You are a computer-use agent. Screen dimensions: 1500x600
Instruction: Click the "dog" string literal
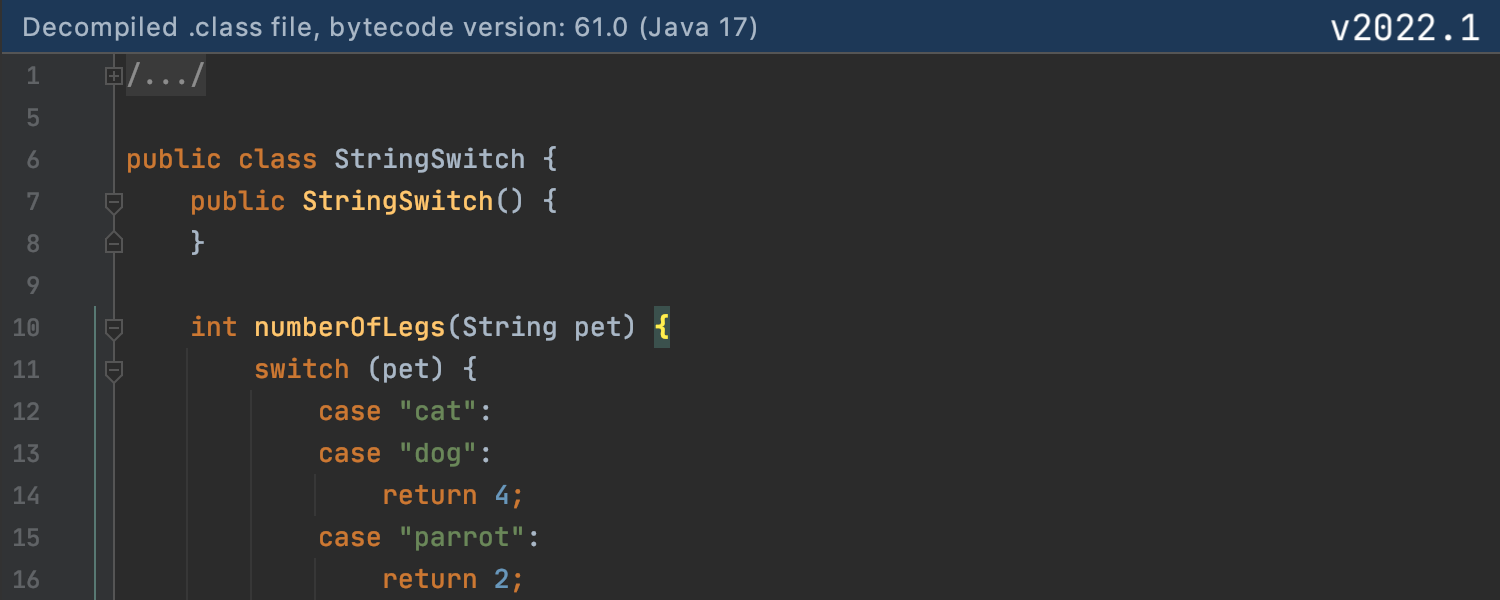(x=439, y=454)
